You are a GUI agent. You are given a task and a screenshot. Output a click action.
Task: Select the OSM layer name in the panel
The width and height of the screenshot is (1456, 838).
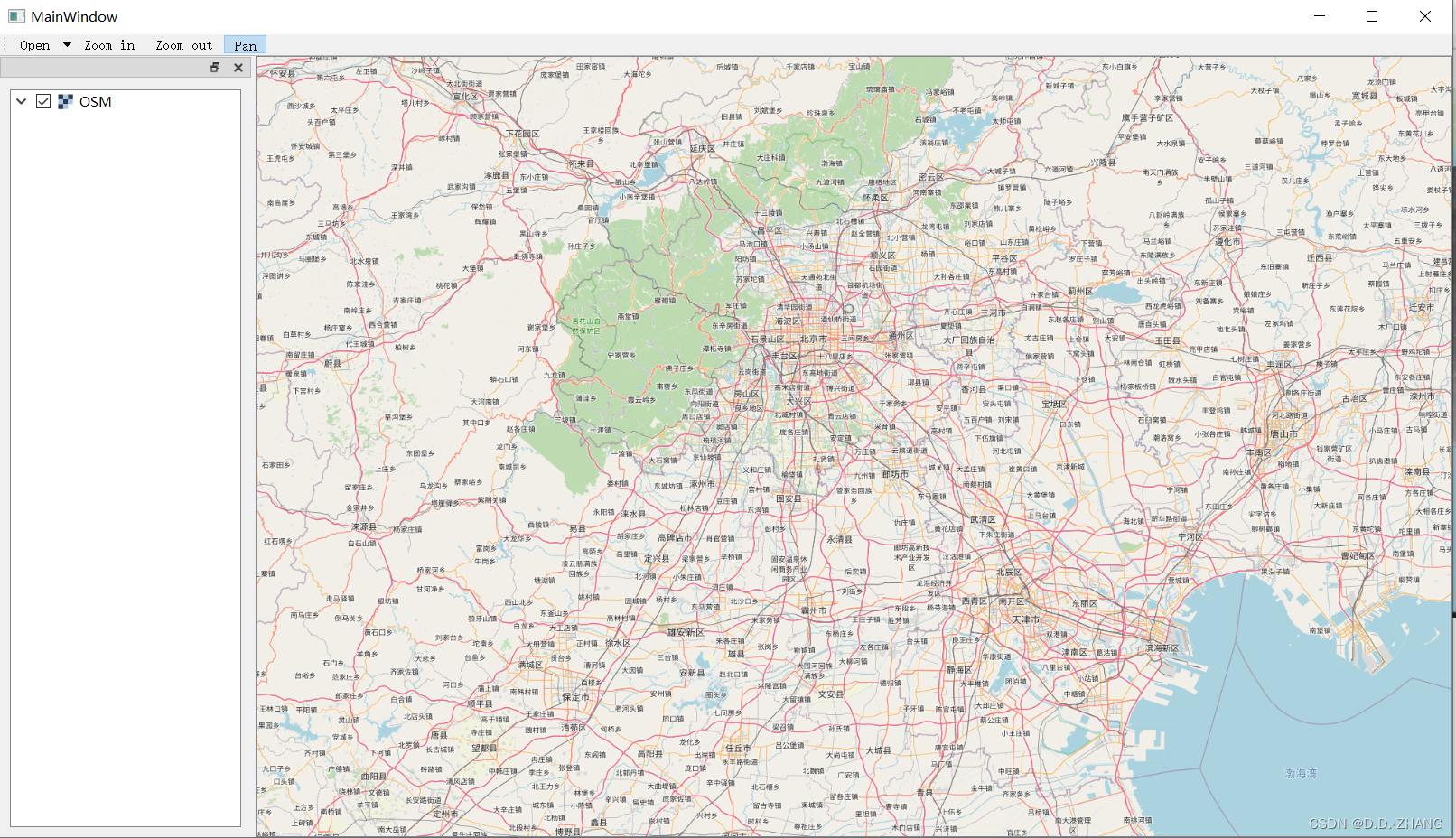tap(97, 101)
